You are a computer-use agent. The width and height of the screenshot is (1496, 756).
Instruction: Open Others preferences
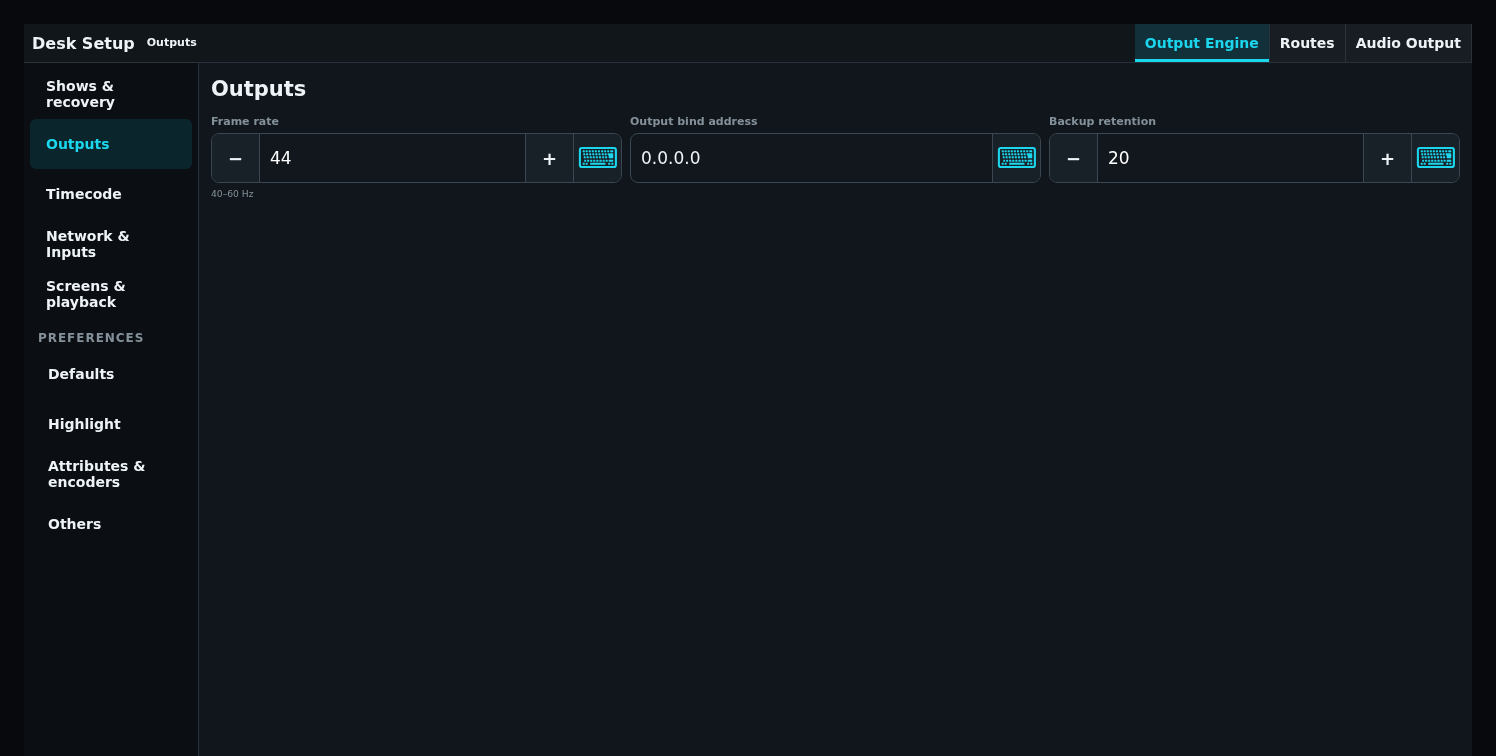point(111,524)
